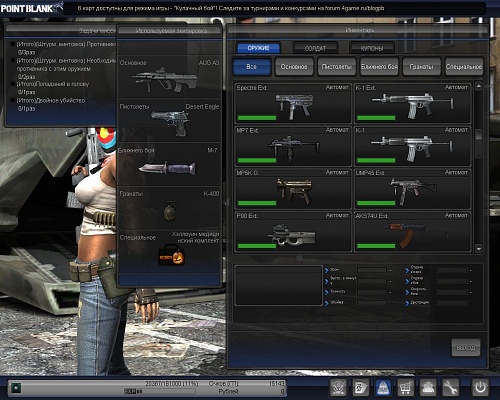Click the inventory scrollbar thumb

coord(479,143)
